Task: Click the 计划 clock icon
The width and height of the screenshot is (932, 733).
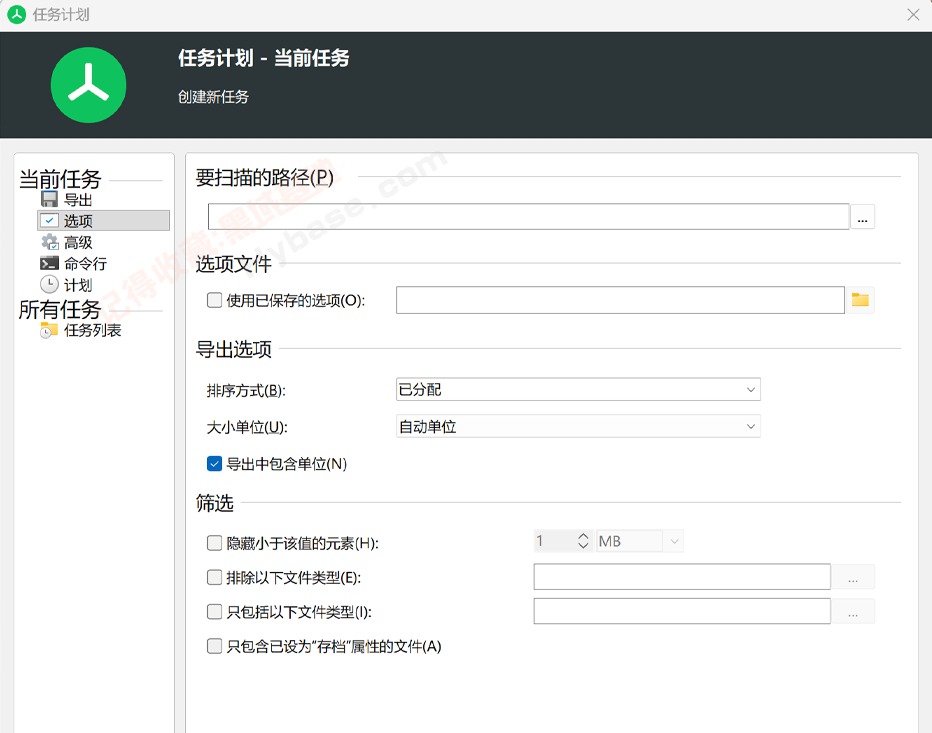Action: click(x=49, y=285)
